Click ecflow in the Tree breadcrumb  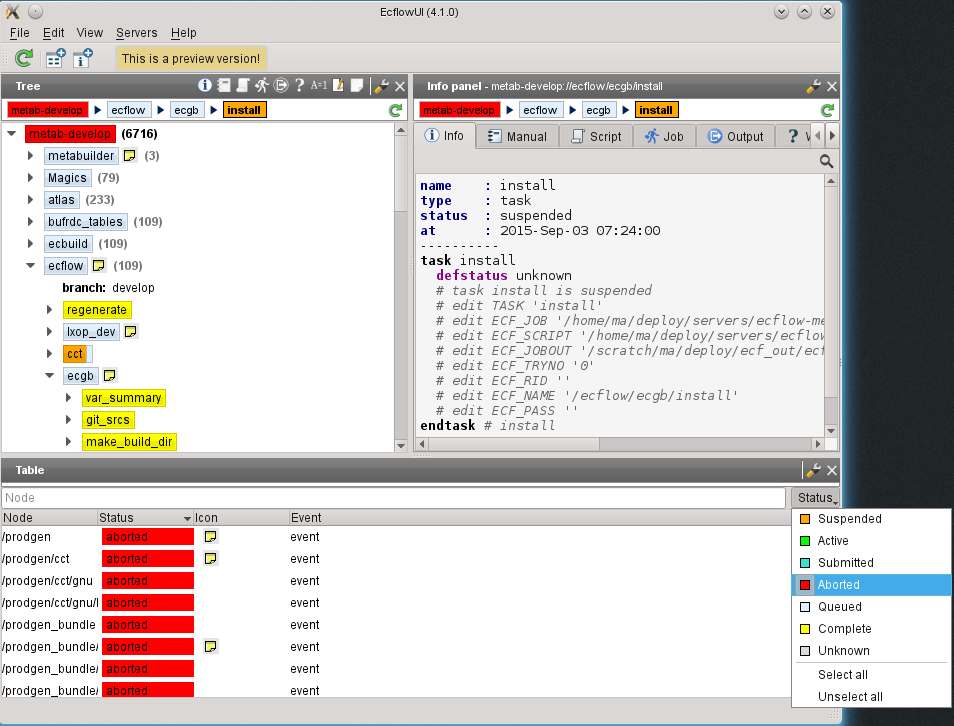[x=128, y=110]
